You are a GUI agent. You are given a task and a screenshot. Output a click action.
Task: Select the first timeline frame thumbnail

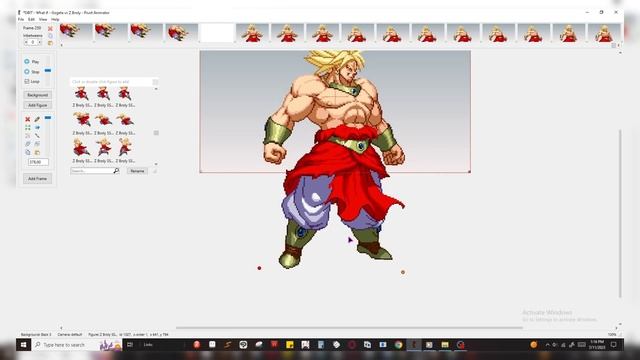tap(76, 33)
